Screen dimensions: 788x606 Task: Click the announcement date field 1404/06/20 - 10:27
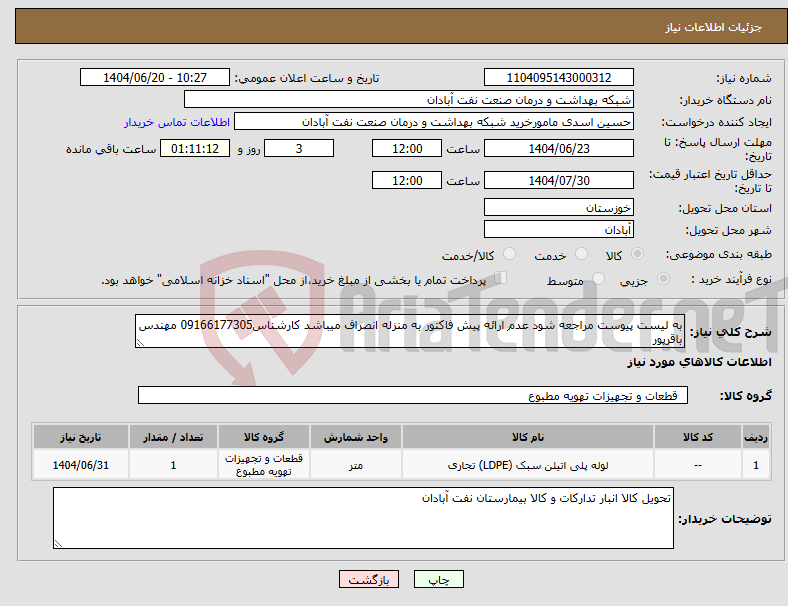155,77
